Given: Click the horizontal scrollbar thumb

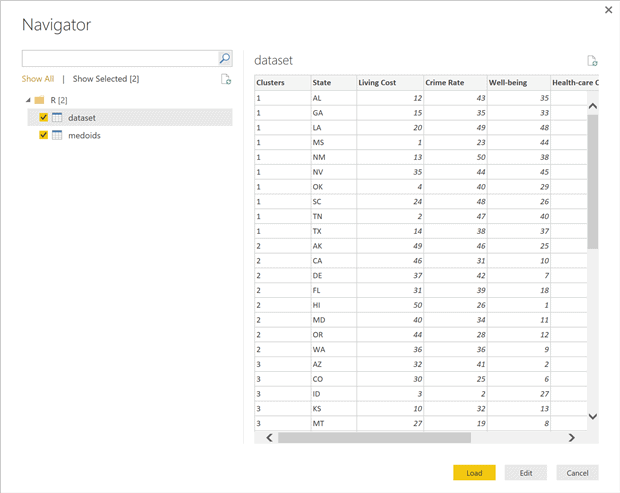Looking at the screenshot, I should (373, 437).
